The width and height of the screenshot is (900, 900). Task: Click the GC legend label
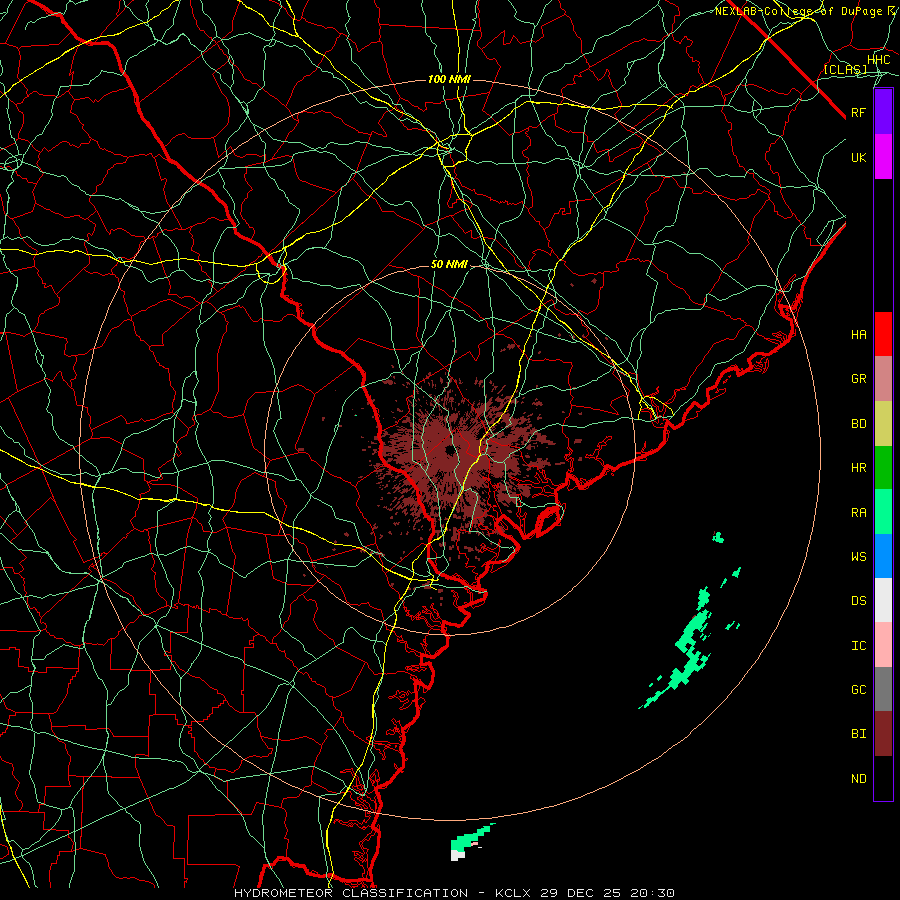(x=859, y=690)
